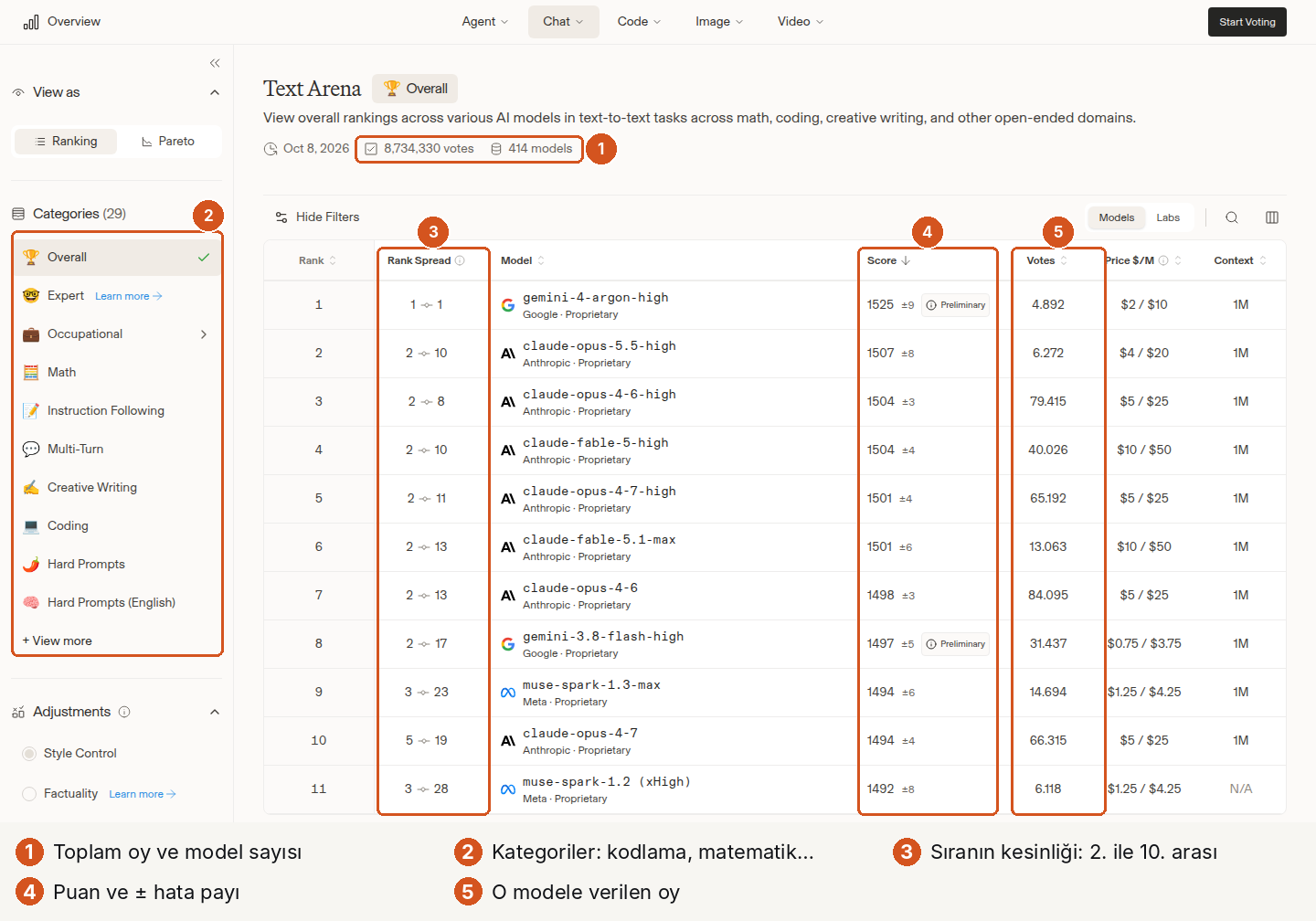Click the Overview bar chart icon
Image resolution: width=1316 pixels, height=921 pixels.
point(31,22)
